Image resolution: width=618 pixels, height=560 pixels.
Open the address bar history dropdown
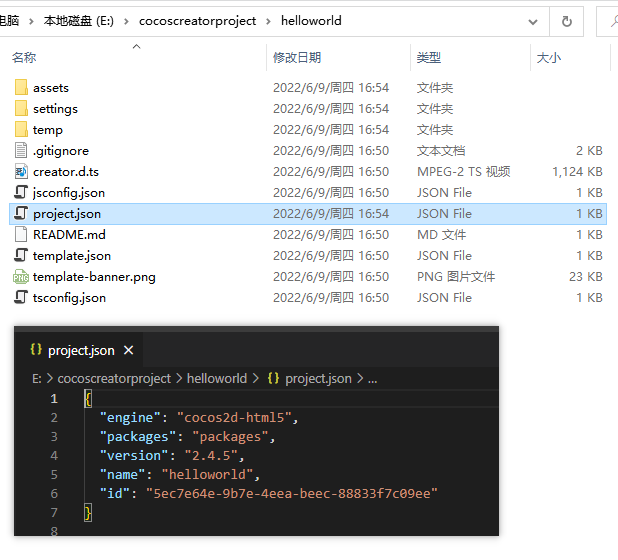point(533,21)
